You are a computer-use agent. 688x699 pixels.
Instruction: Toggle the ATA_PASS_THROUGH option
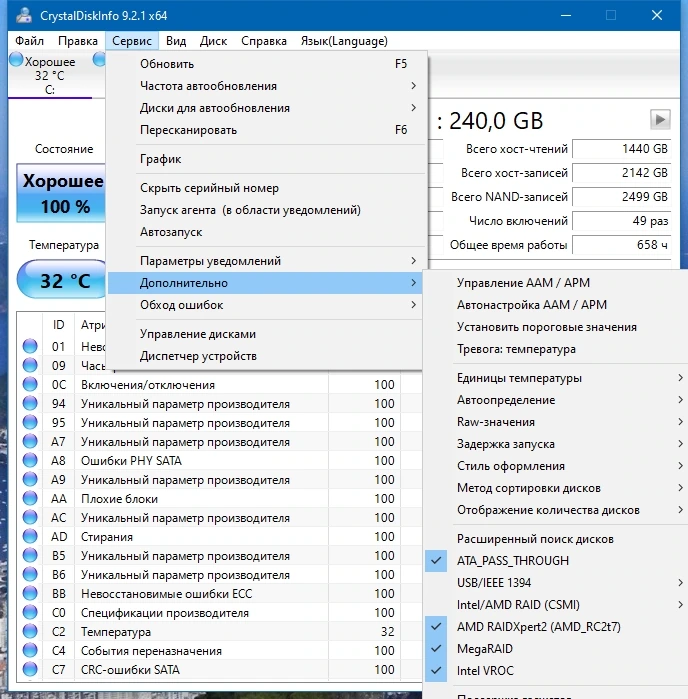click(x=555, y=561)
